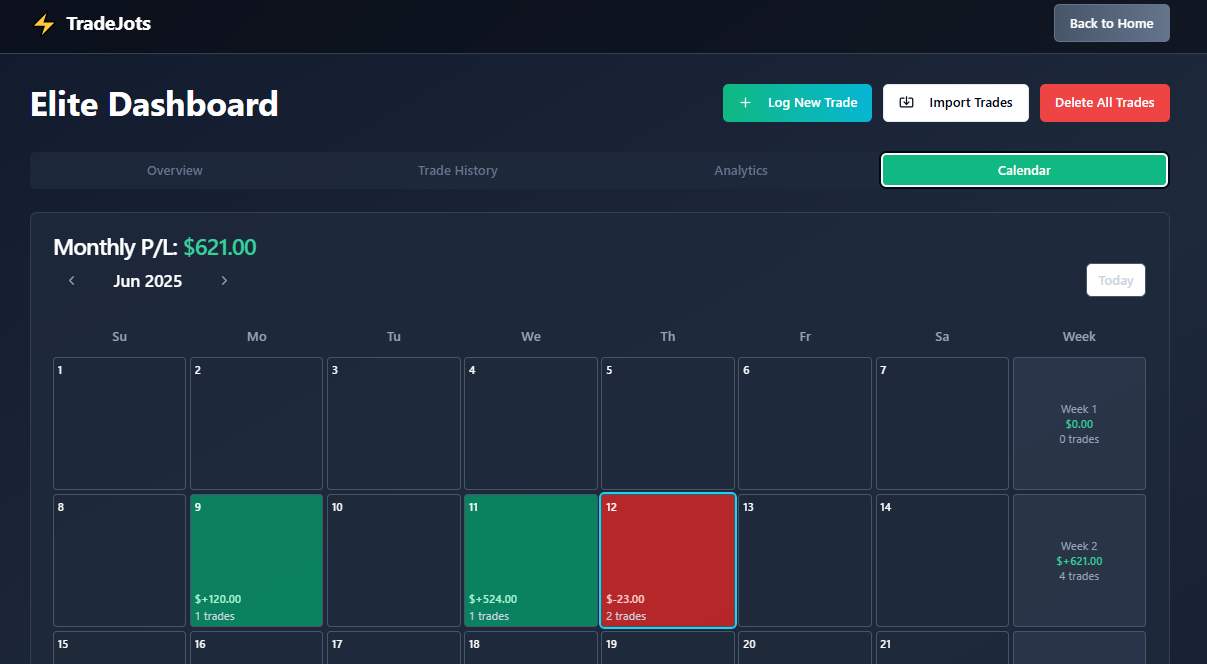The image size is (1207, 664).
Task: Select calendar day 2
Action: point(256,424)
